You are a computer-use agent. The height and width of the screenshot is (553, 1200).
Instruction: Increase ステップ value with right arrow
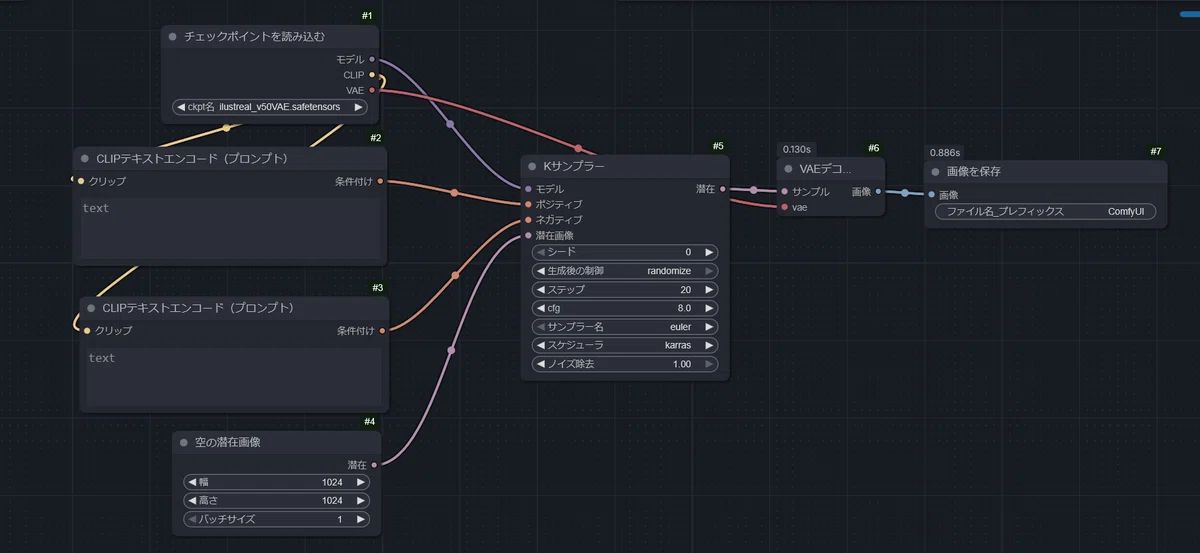709,290
